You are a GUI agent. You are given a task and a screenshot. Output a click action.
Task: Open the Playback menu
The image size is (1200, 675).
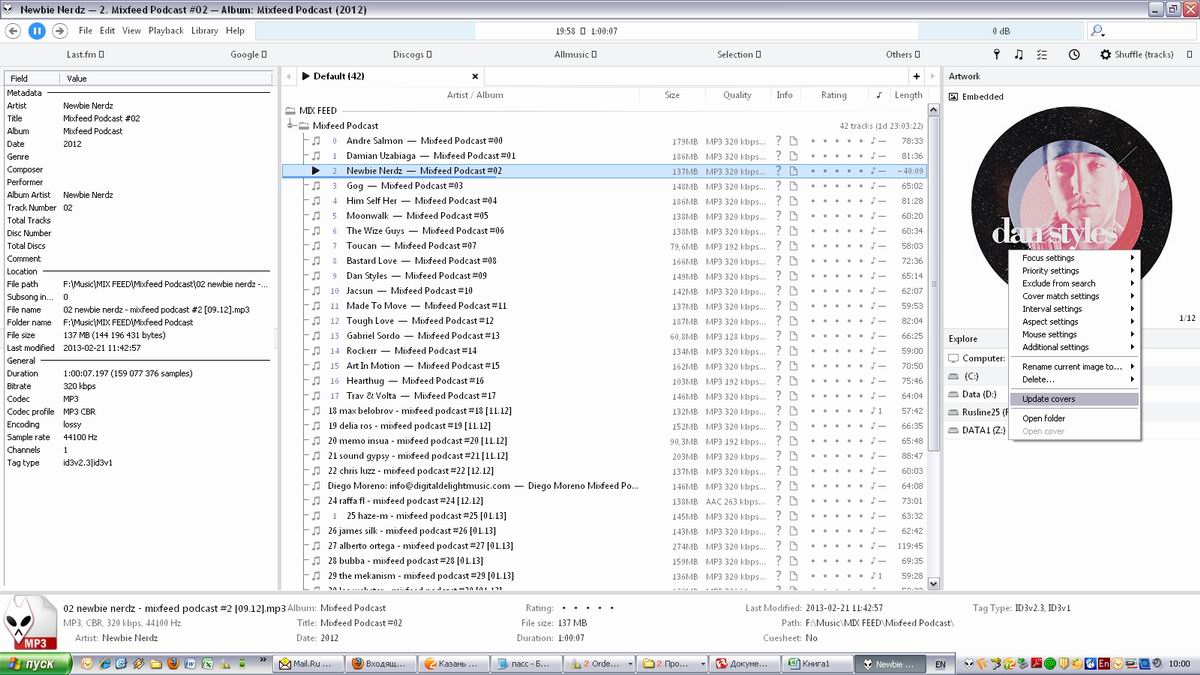[x=166, y=31]
